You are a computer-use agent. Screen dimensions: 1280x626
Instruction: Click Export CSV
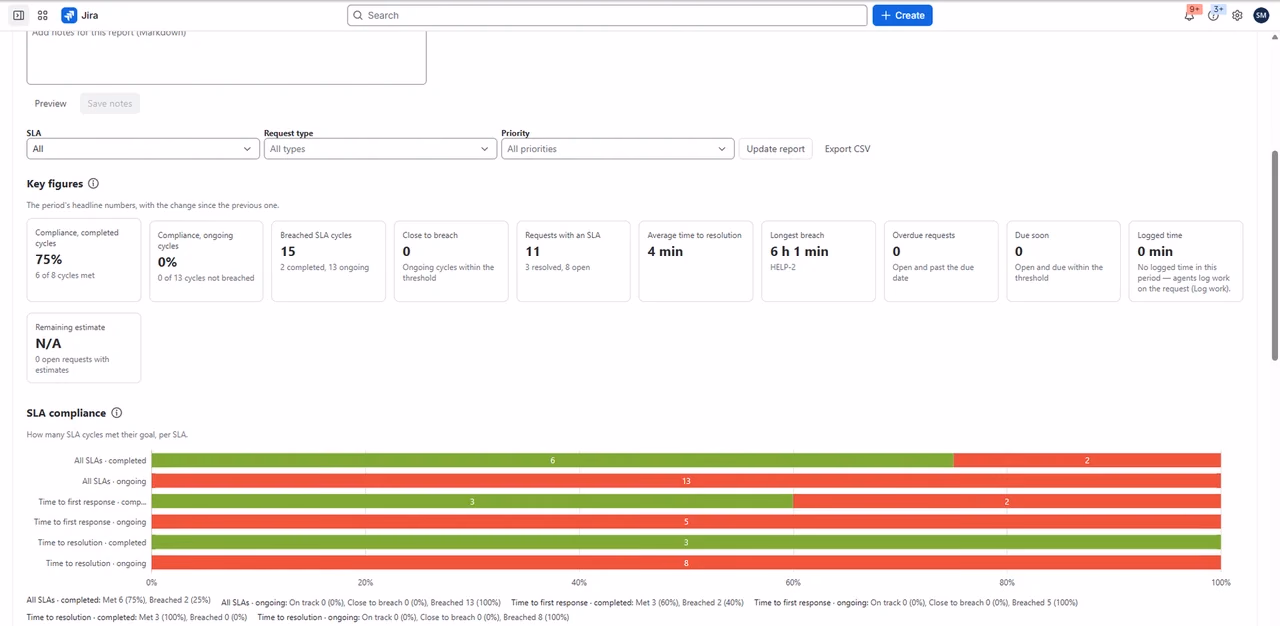click(x=847, y=149)
